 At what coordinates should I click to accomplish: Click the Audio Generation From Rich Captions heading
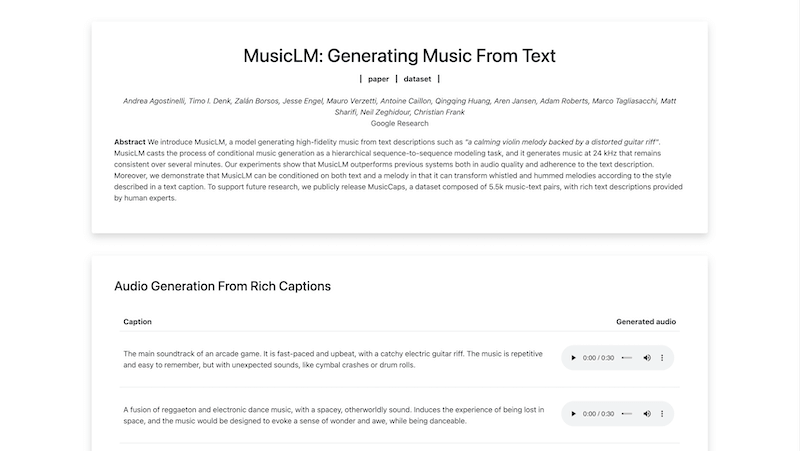coord(222,286)
